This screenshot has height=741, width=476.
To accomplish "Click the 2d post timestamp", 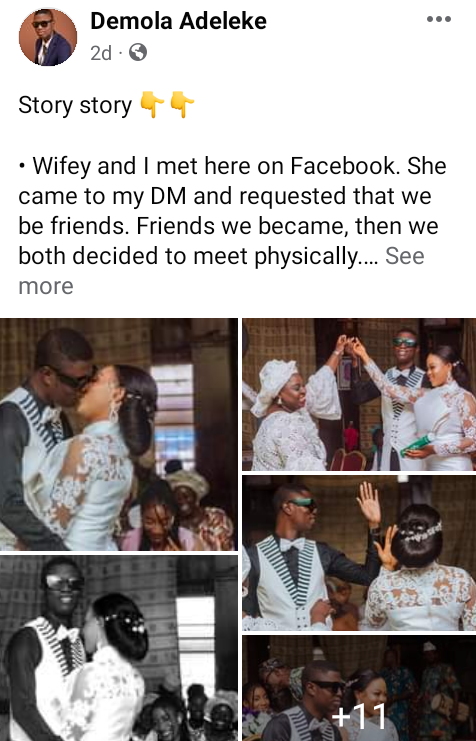I will tap(101, 53).
